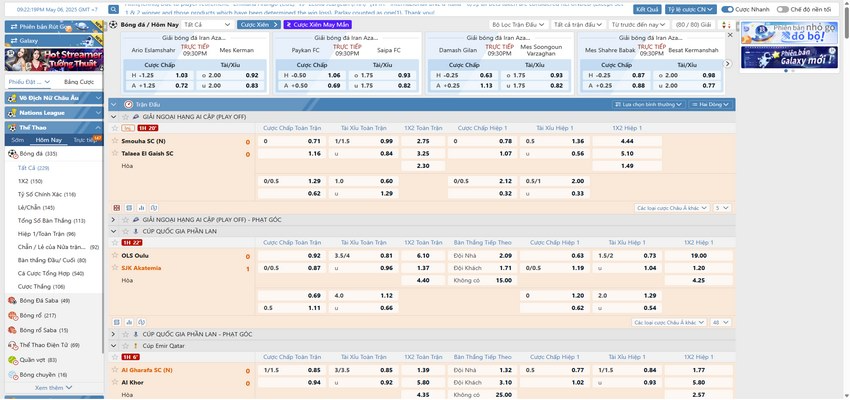
Task: Select the 1X2 (150) market filter
Action: pyautogui.click(x=30, y=181)
